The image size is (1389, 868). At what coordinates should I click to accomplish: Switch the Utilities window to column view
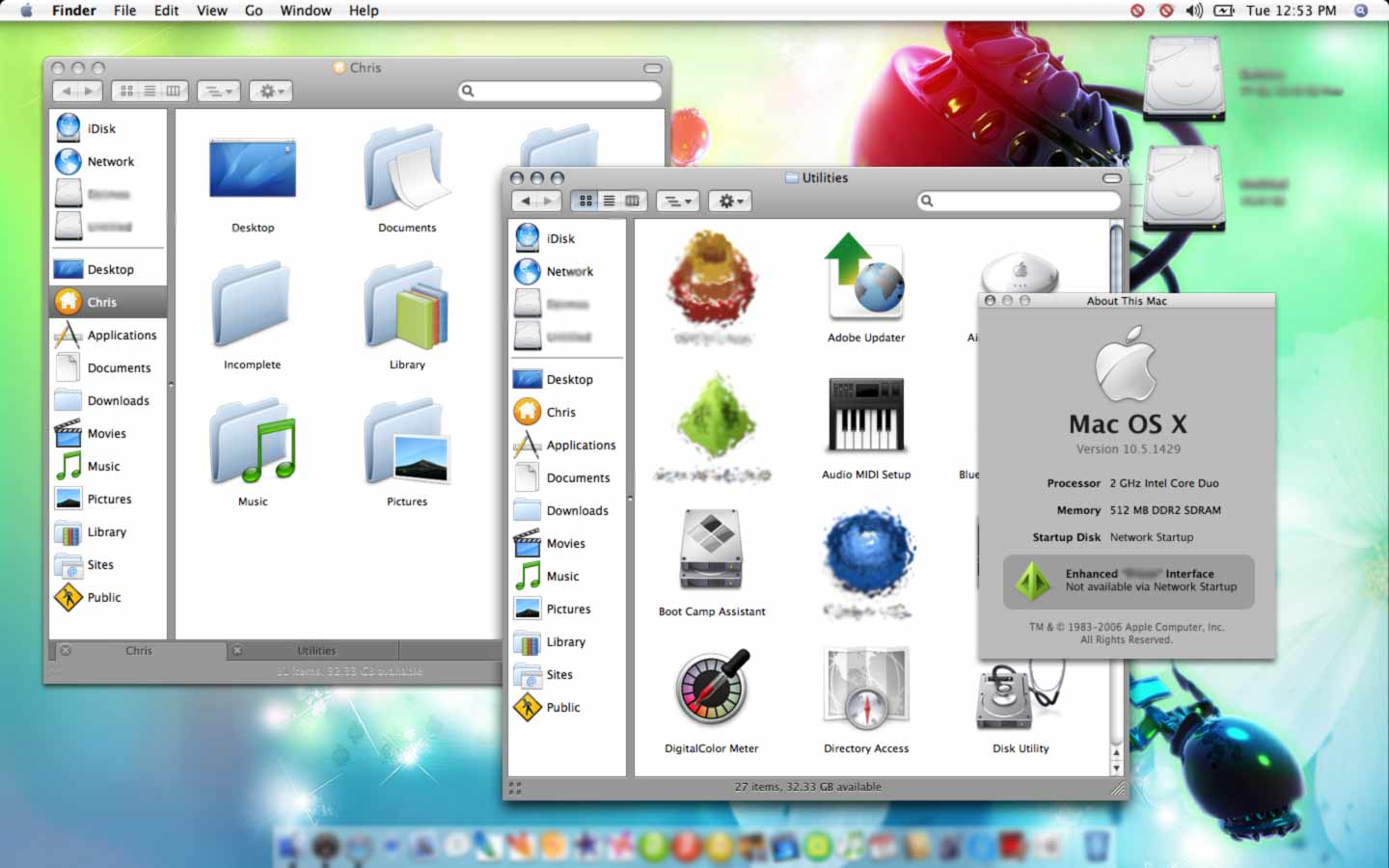[x=633, y=201]
